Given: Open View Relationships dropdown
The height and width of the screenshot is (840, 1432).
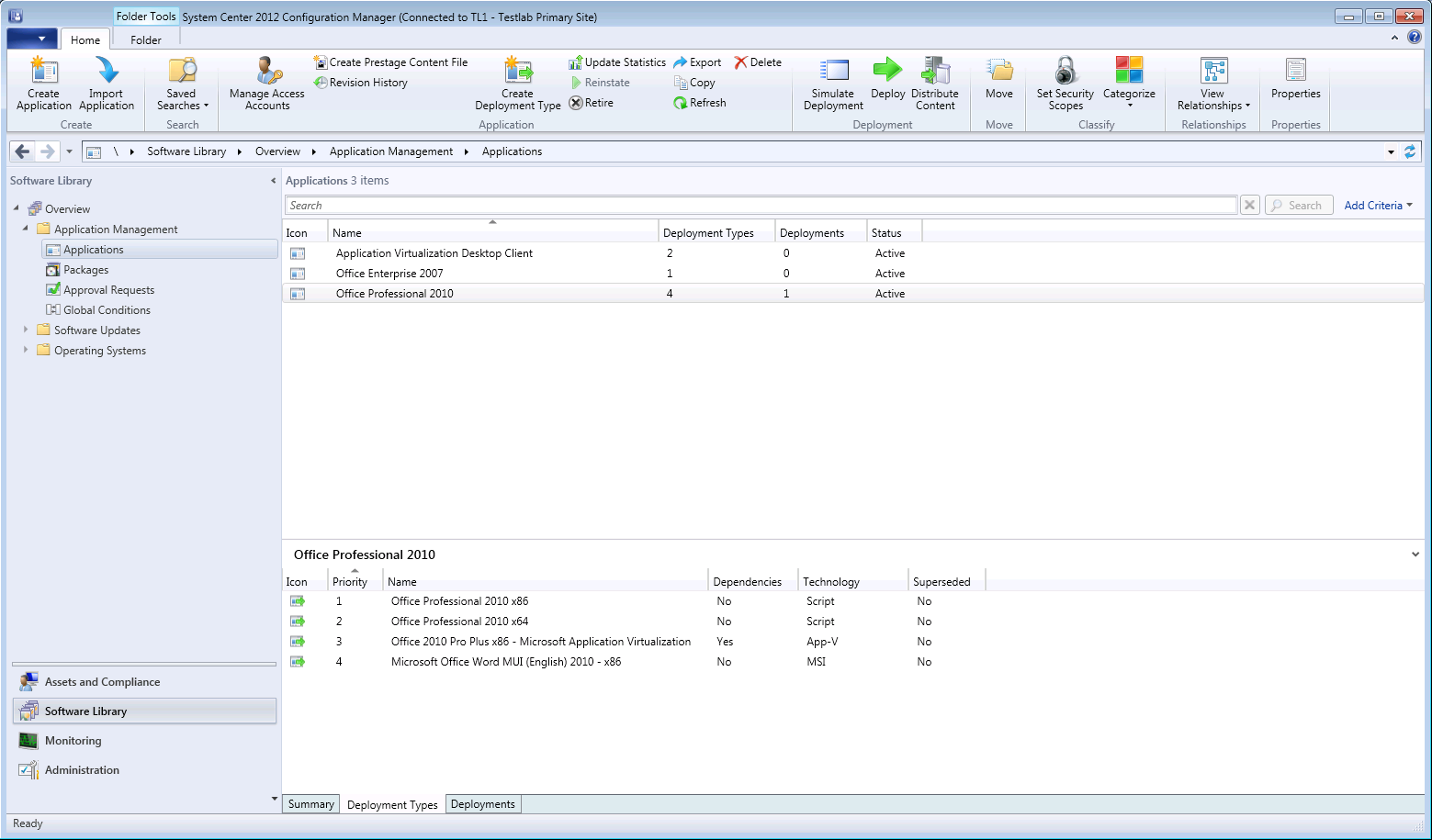Looking at the screenshot, I should pos(1213,84).
